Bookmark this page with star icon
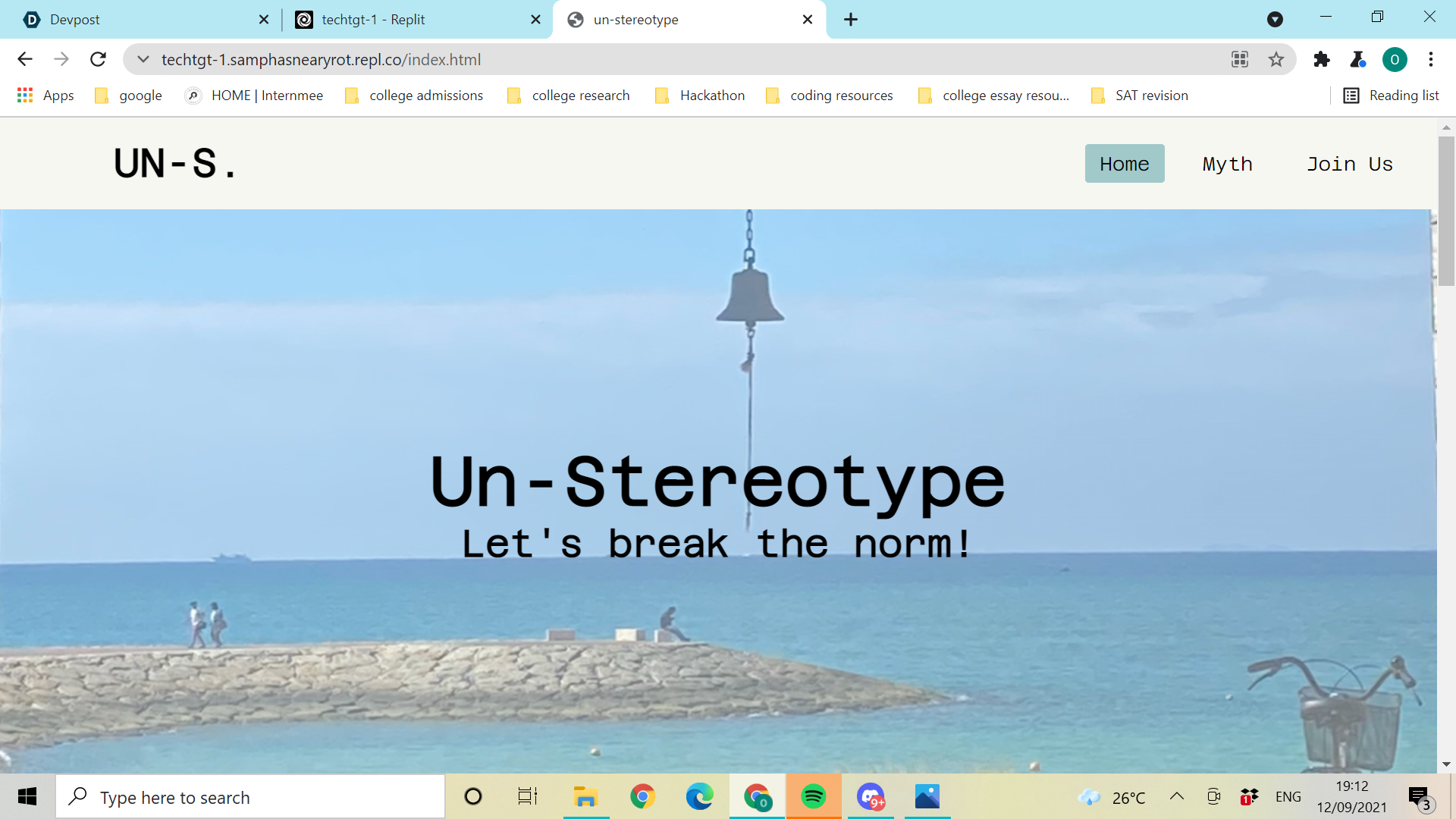The width and height of the screenshot is (1456, 819). tap(1276, 59)
